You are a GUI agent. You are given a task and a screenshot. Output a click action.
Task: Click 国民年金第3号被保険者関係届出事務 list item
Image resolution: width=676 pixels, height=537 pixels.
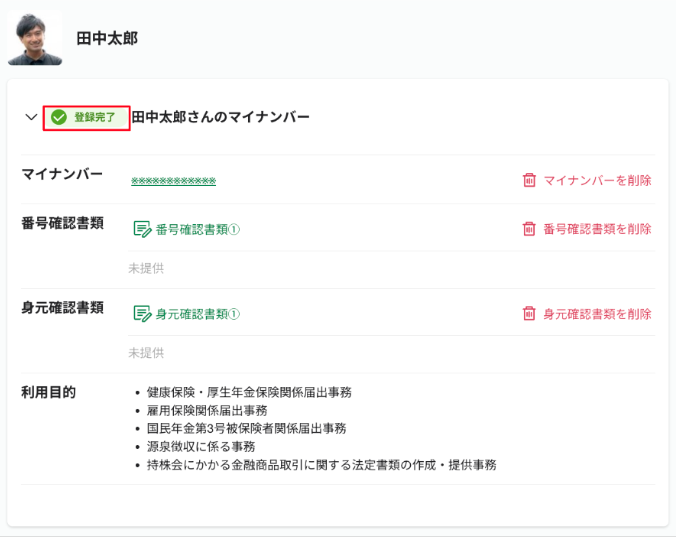tap(247, 428)
